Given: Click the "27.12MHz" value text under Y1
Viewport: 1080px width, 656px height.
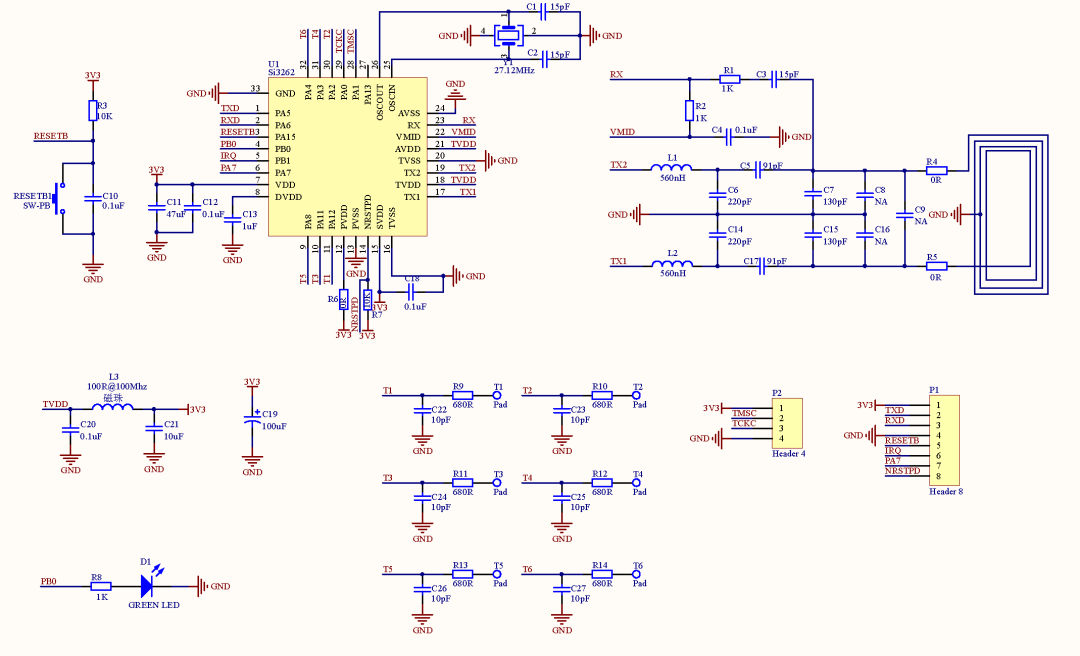Looking at the screenshot, I should 515,70.
